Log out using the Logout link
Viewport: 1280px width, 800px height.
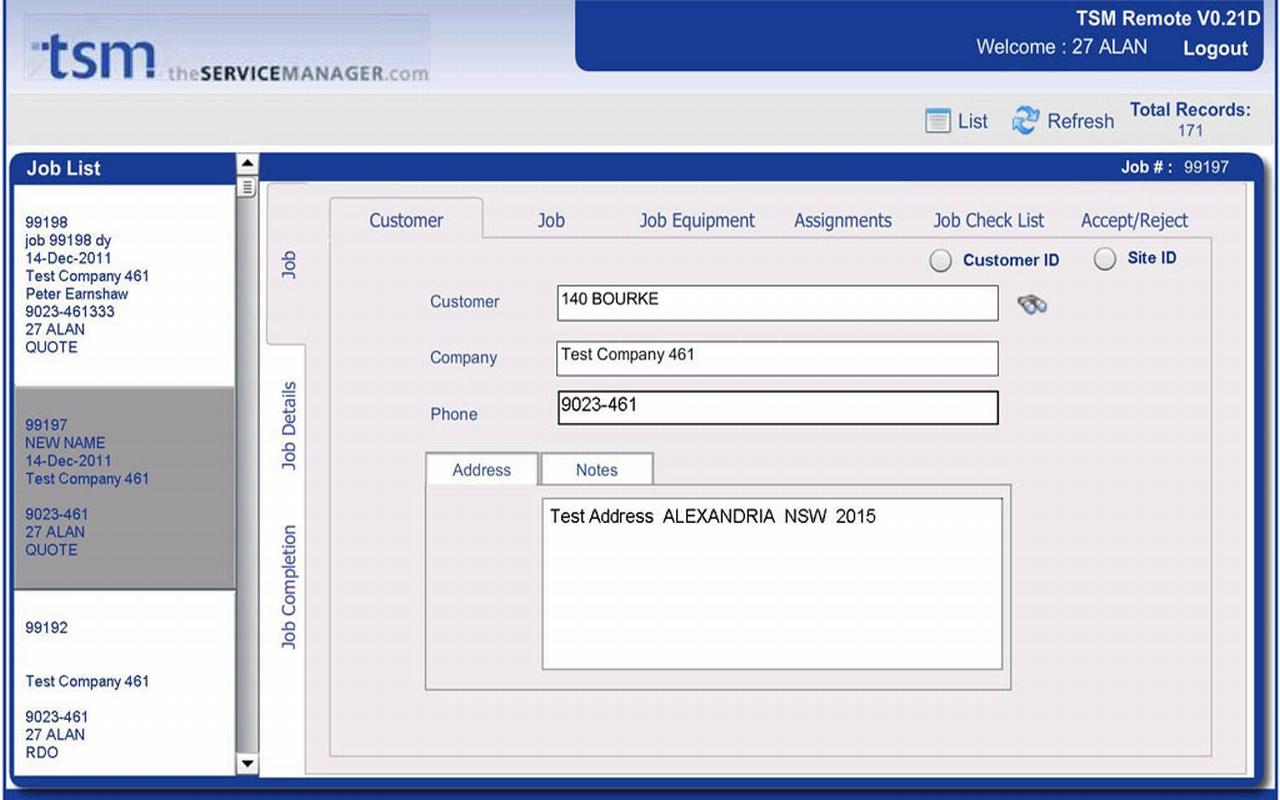pyautogui.click(x=1215, y=48)
